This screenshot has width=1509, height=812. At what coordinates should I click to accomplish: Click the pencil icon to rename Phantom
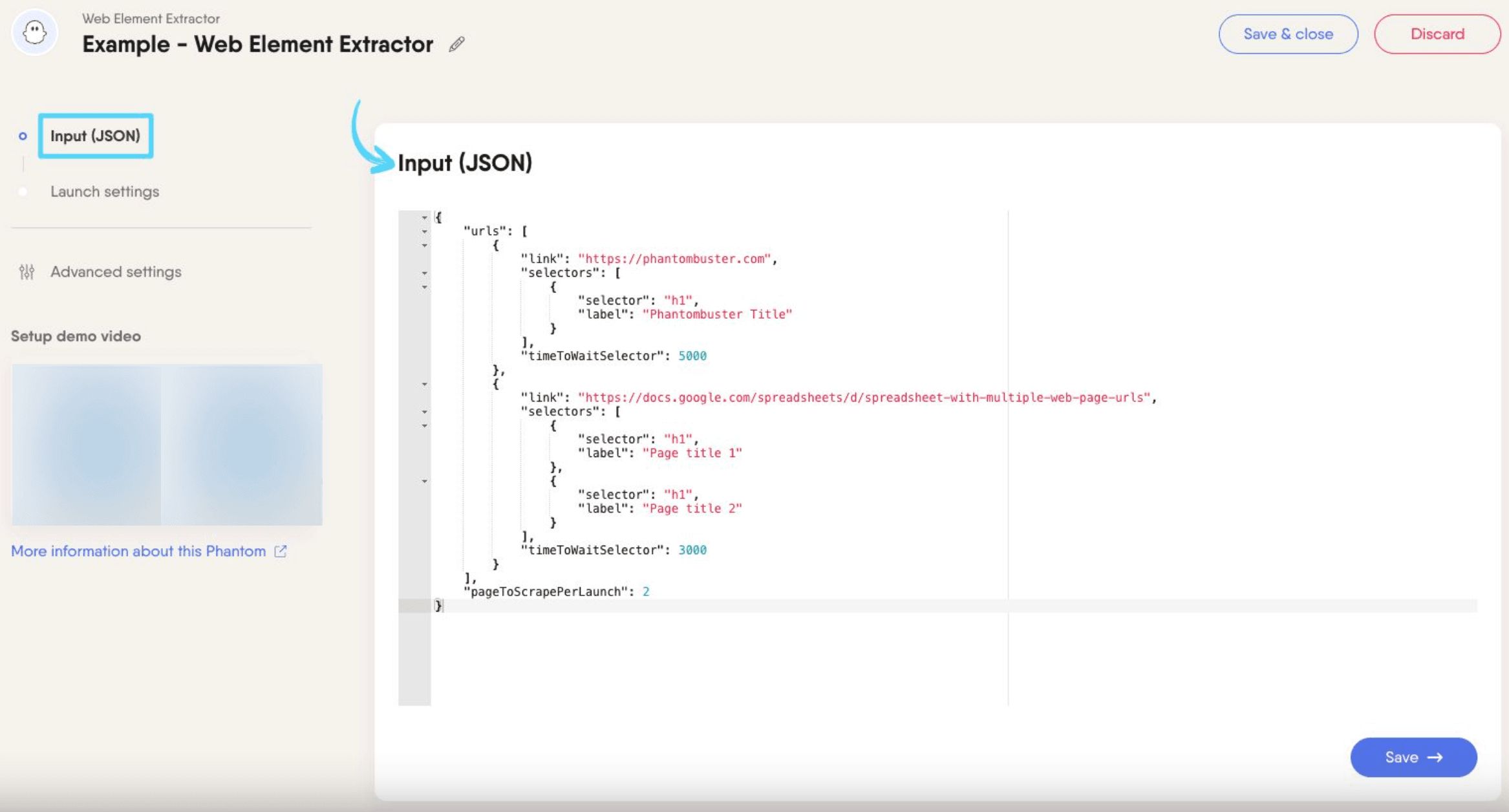click(x=456, y=44)
